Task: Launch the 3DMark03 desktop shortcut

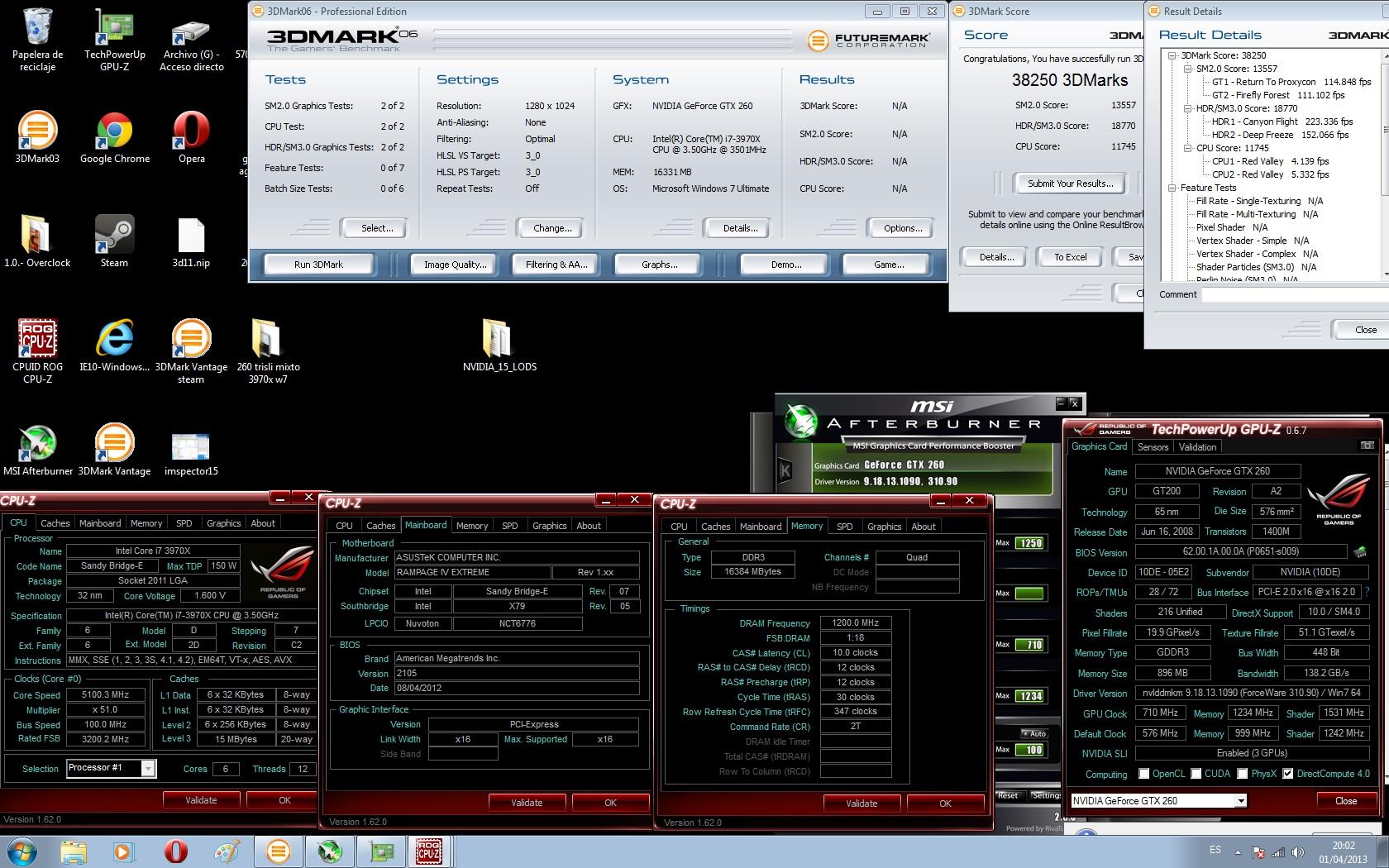Action: click(x=37, y=137)
